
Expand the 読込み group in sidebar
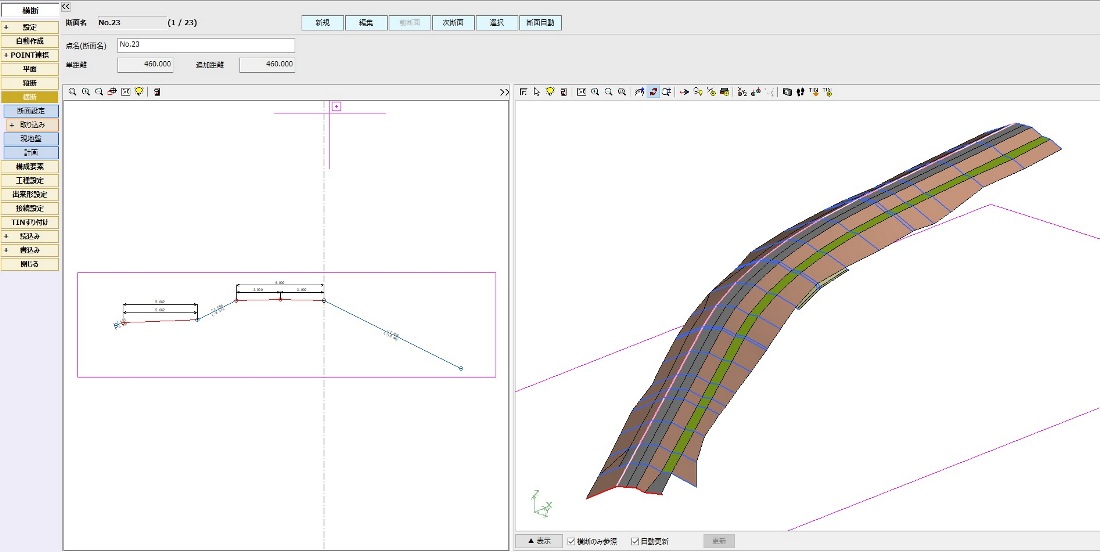tap(6, 236)
